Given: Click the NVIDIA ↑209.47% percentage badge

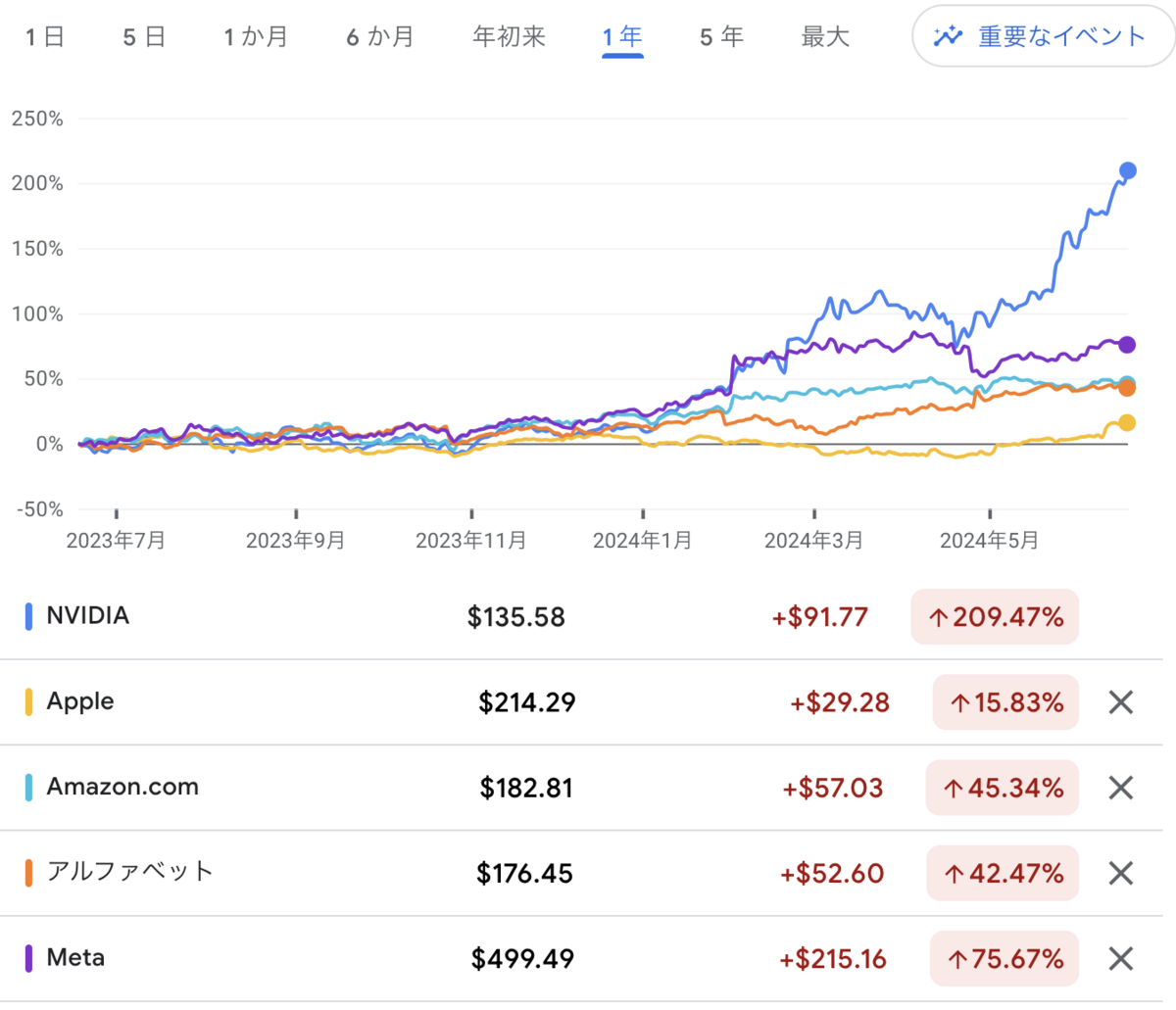Looking at the screenshot, I should click(x=994, y=616).
